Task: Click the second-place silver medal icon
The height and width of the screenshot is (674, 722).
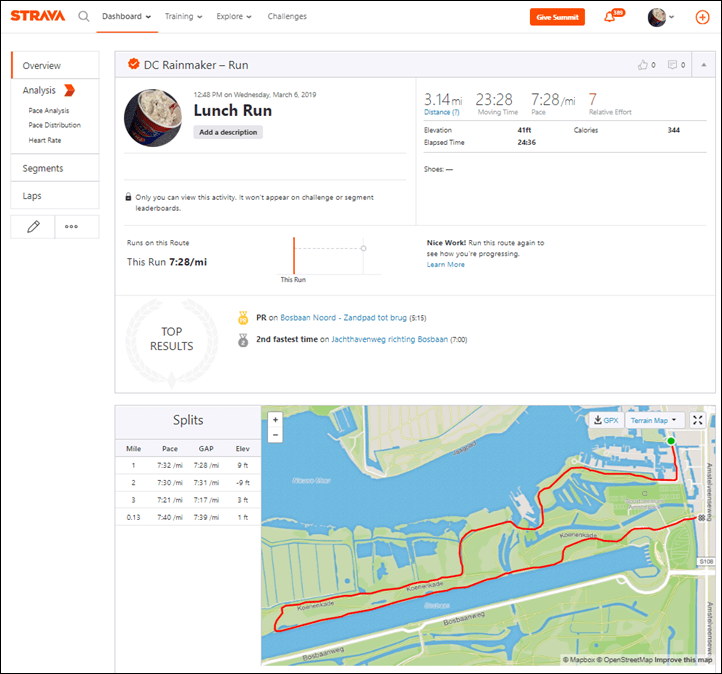Action: tap(243, 340)
